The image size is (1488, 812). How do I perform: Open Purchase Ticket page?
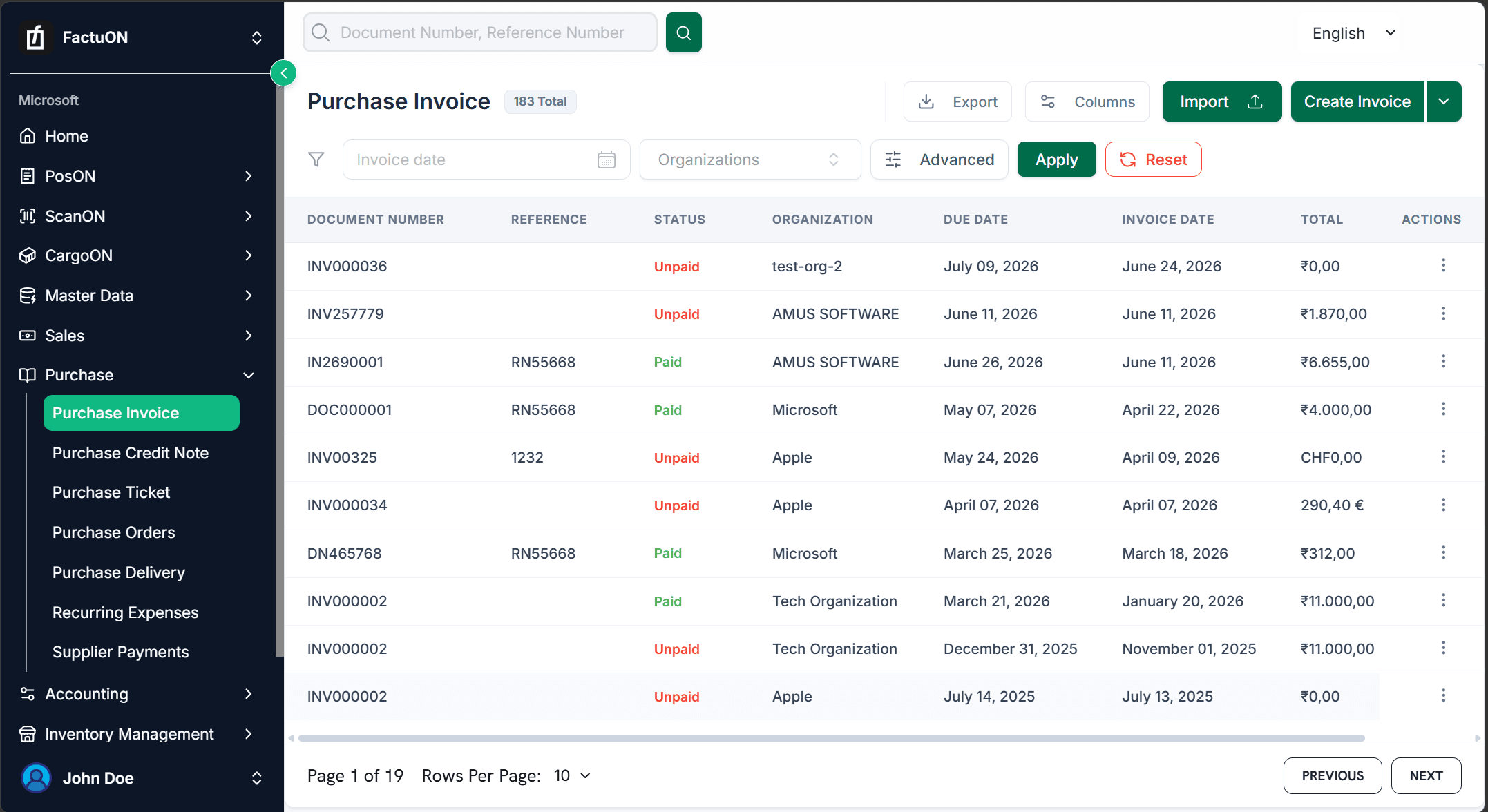[111, 492]
